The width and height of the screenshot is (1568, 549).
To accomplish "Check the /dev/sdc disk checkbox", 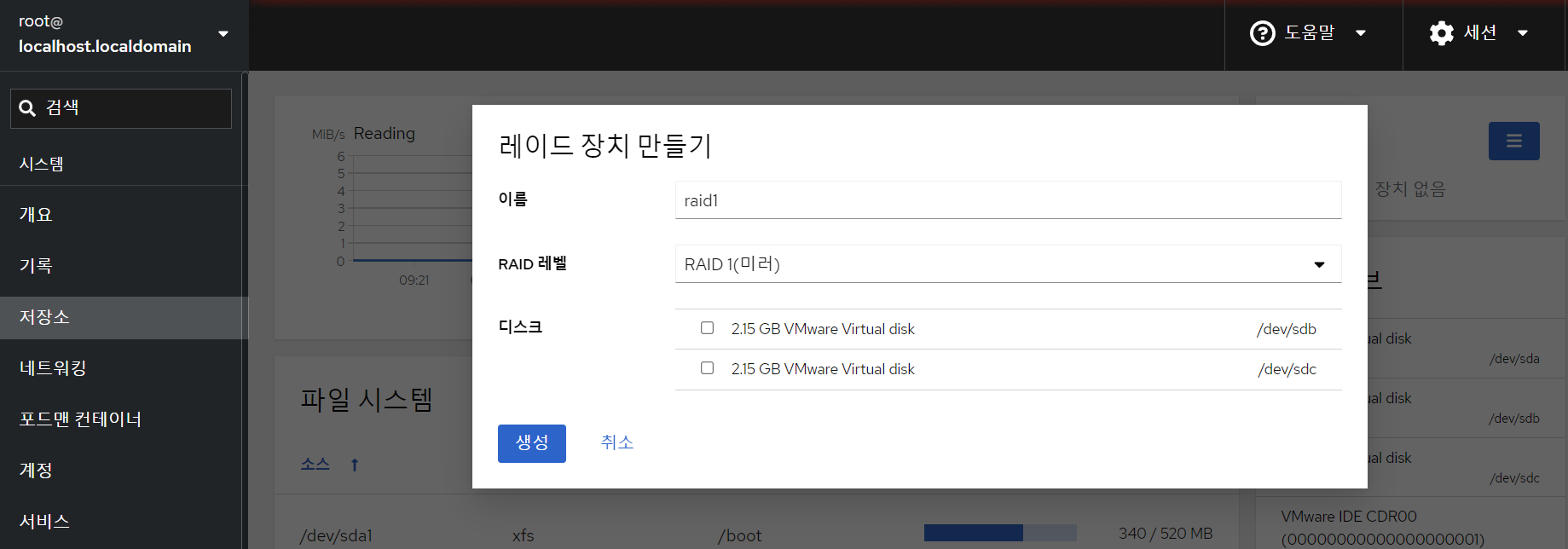I will coord(707,368).
